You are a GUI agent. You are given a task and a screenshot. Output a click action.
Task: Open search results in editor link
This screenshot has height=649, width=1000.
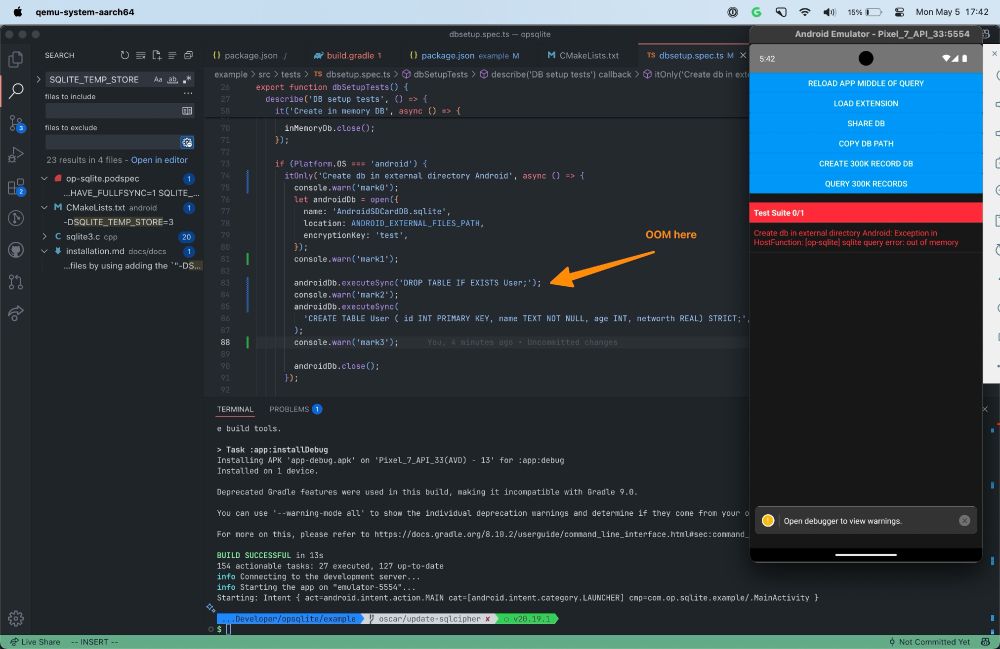tap(159, 160)
